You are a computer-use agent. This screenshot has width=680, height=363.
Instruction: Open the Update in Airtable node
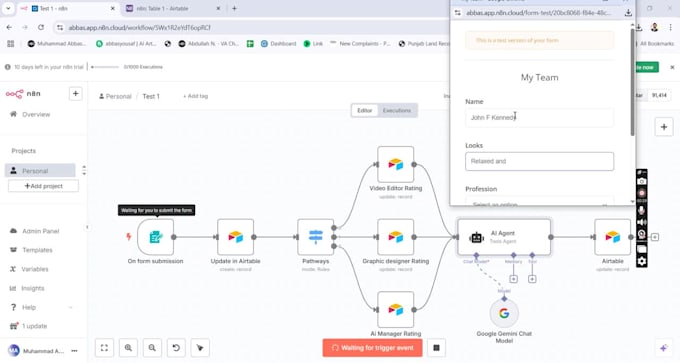point(235,237)
